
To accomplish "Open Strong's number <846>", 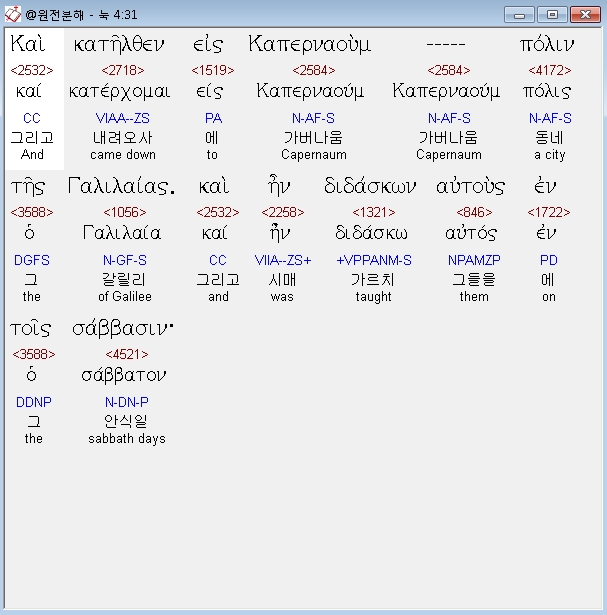I will click(474, 212).
